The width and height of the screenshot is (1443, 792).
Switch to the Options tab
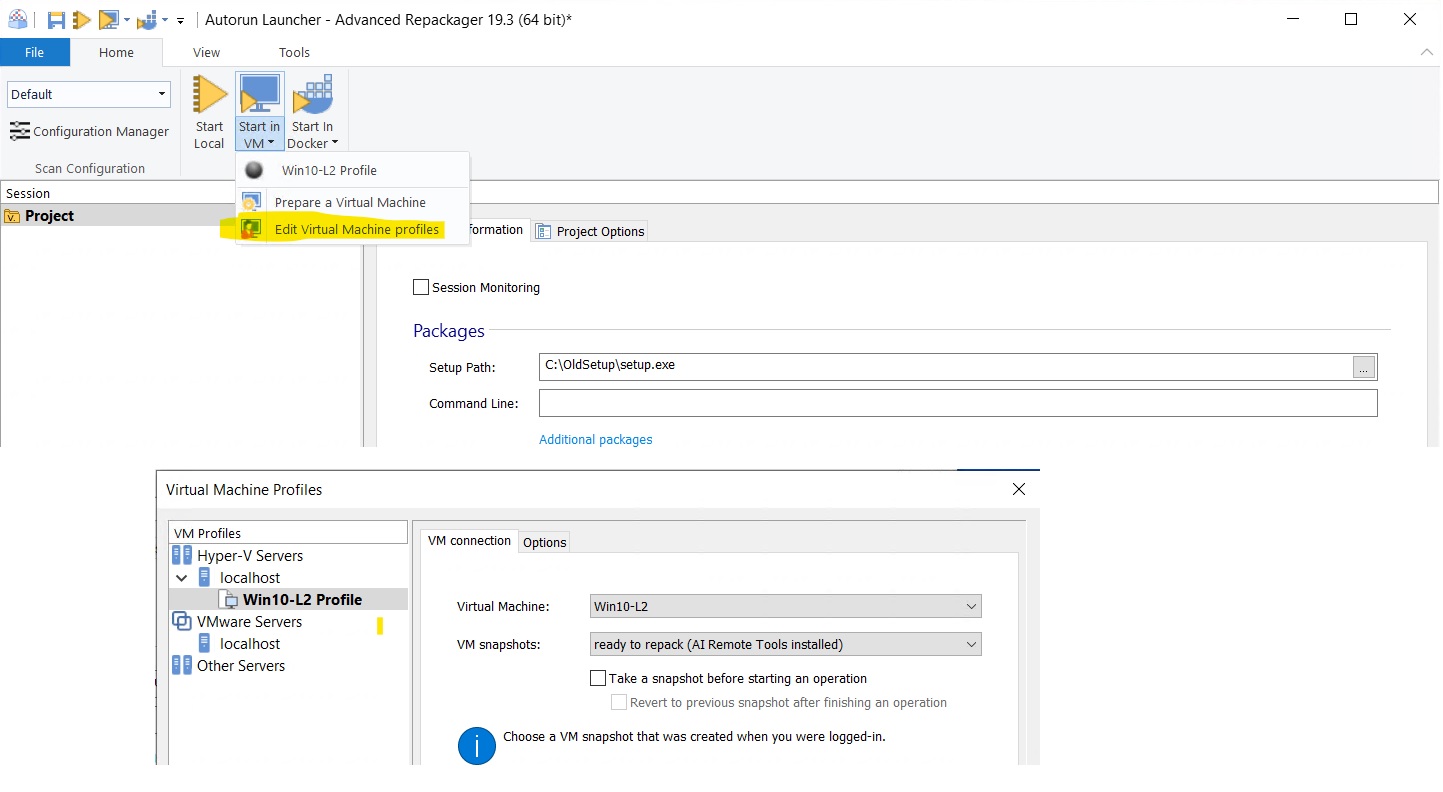point(545,542)
